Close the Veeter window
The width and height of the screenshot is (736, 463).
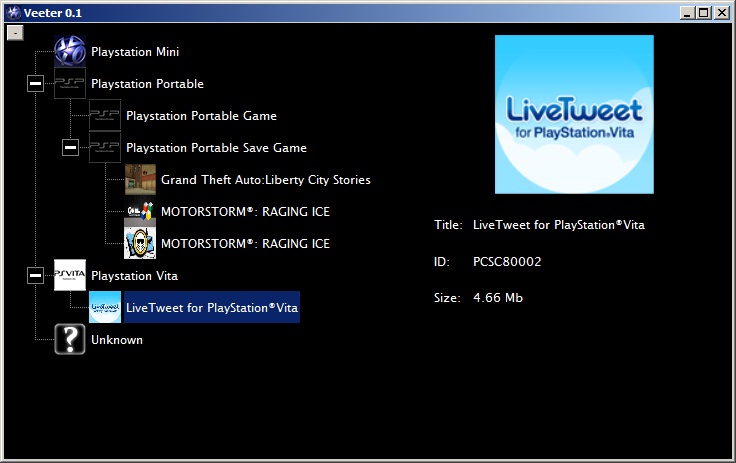click(722, 13)
